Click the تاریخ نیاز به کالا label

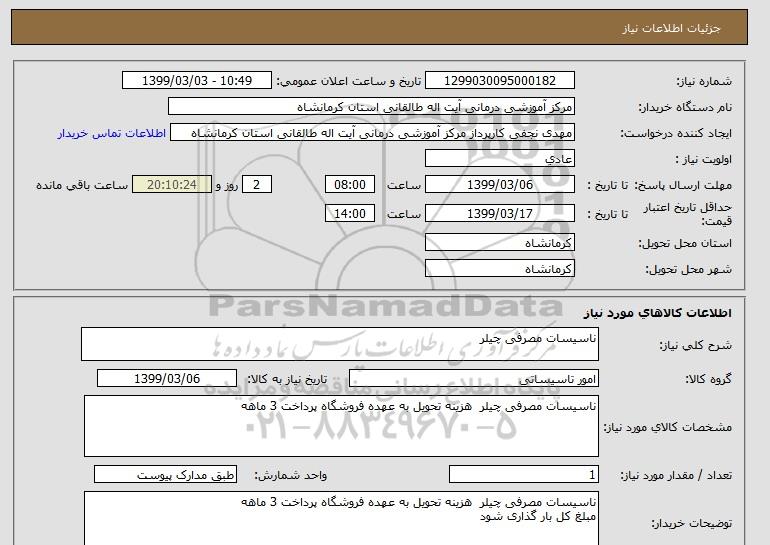click(x=287, y=379)
